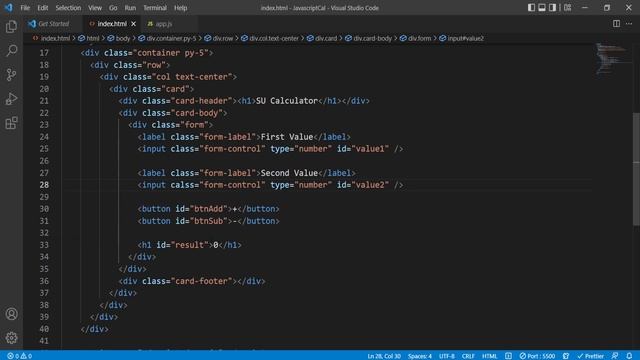Click the "SU Calculator" text on line 21
This screenshot has width=640, height=360.
(287, 101)
